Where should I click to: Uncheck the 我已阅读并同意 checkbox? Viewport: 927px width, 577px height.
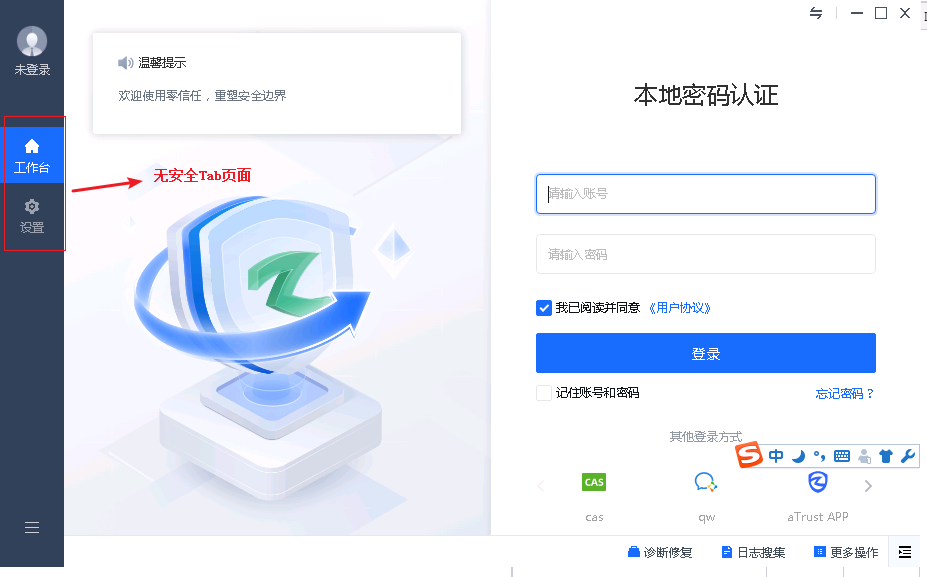point(544,308)
